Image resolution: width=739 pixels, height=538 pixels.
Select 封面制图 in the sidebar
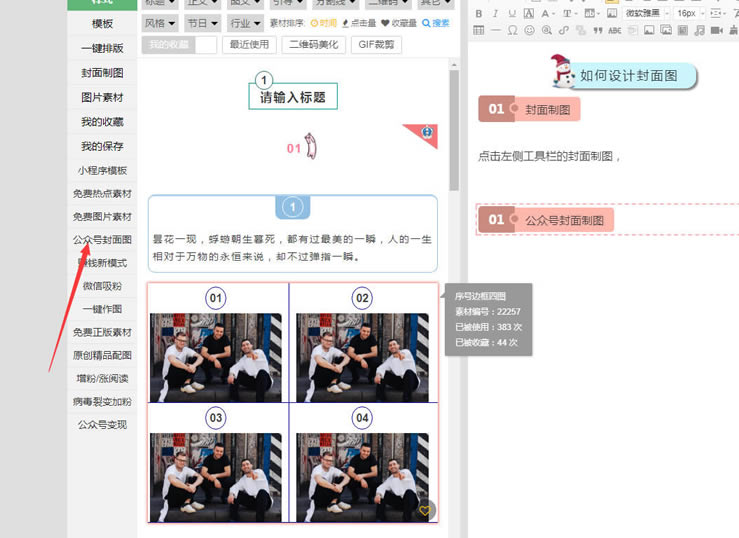pyautogui.click(x=102, y=73)
